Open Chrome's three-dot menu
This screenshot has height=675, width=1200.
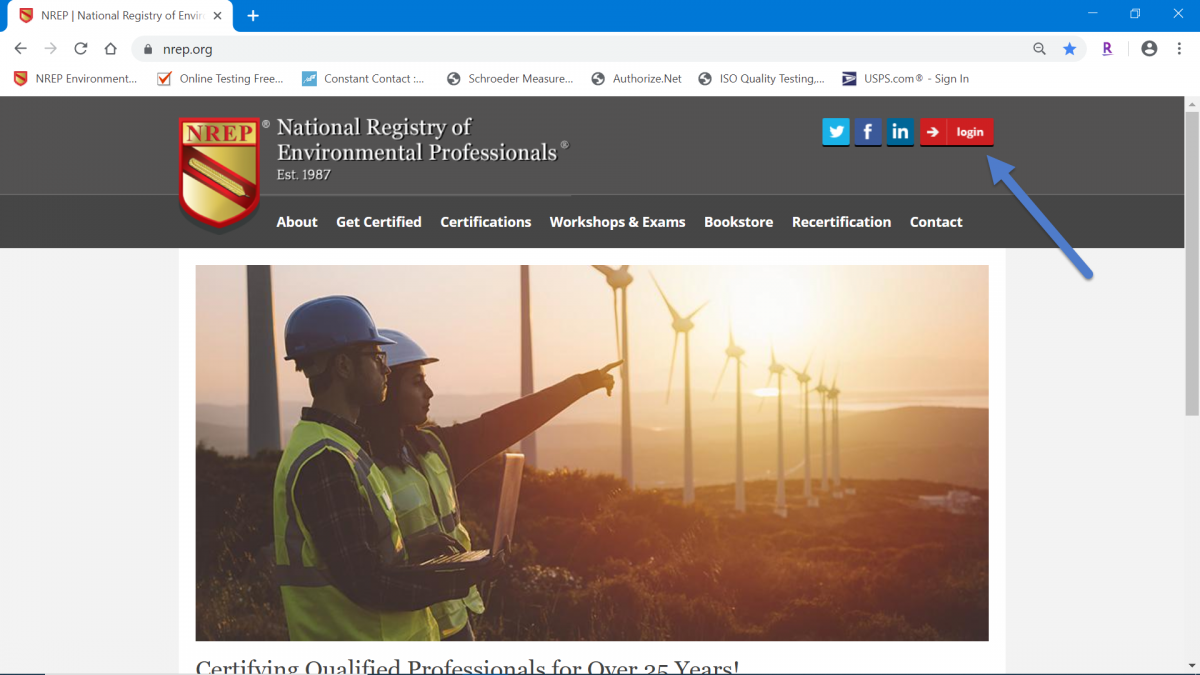click(x=1181, y=48)
